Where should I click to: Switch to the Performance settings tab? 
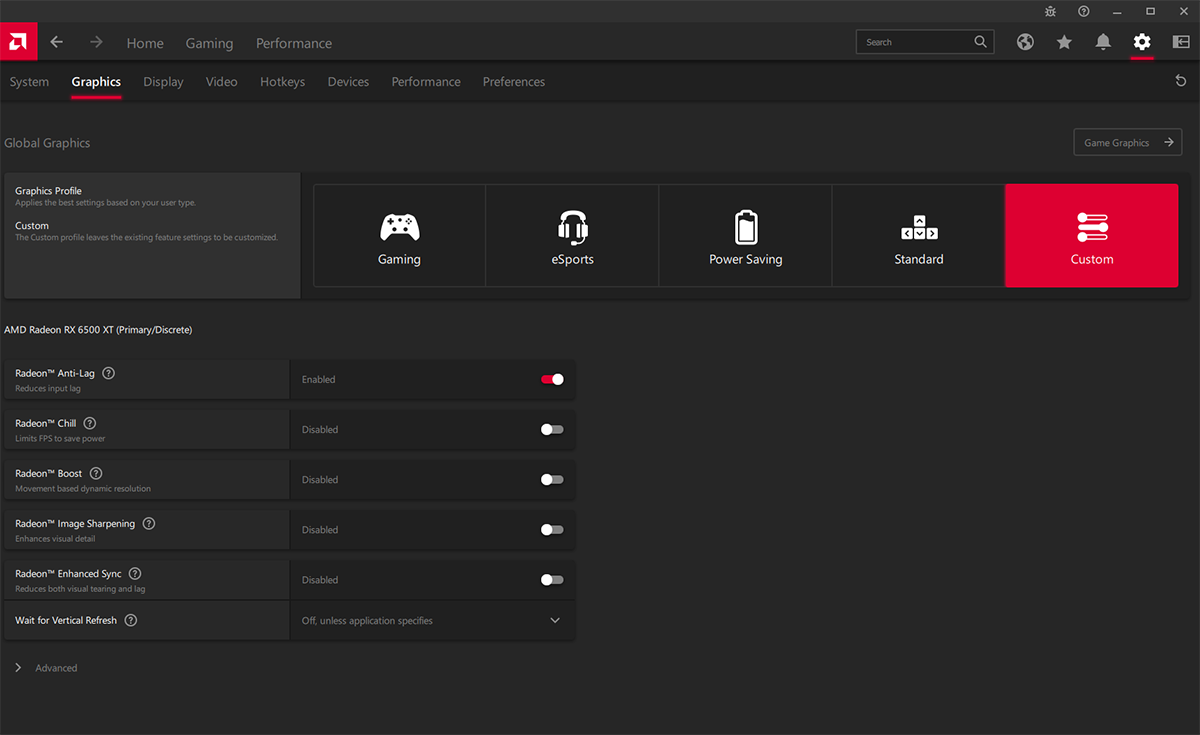pos(426,82)
